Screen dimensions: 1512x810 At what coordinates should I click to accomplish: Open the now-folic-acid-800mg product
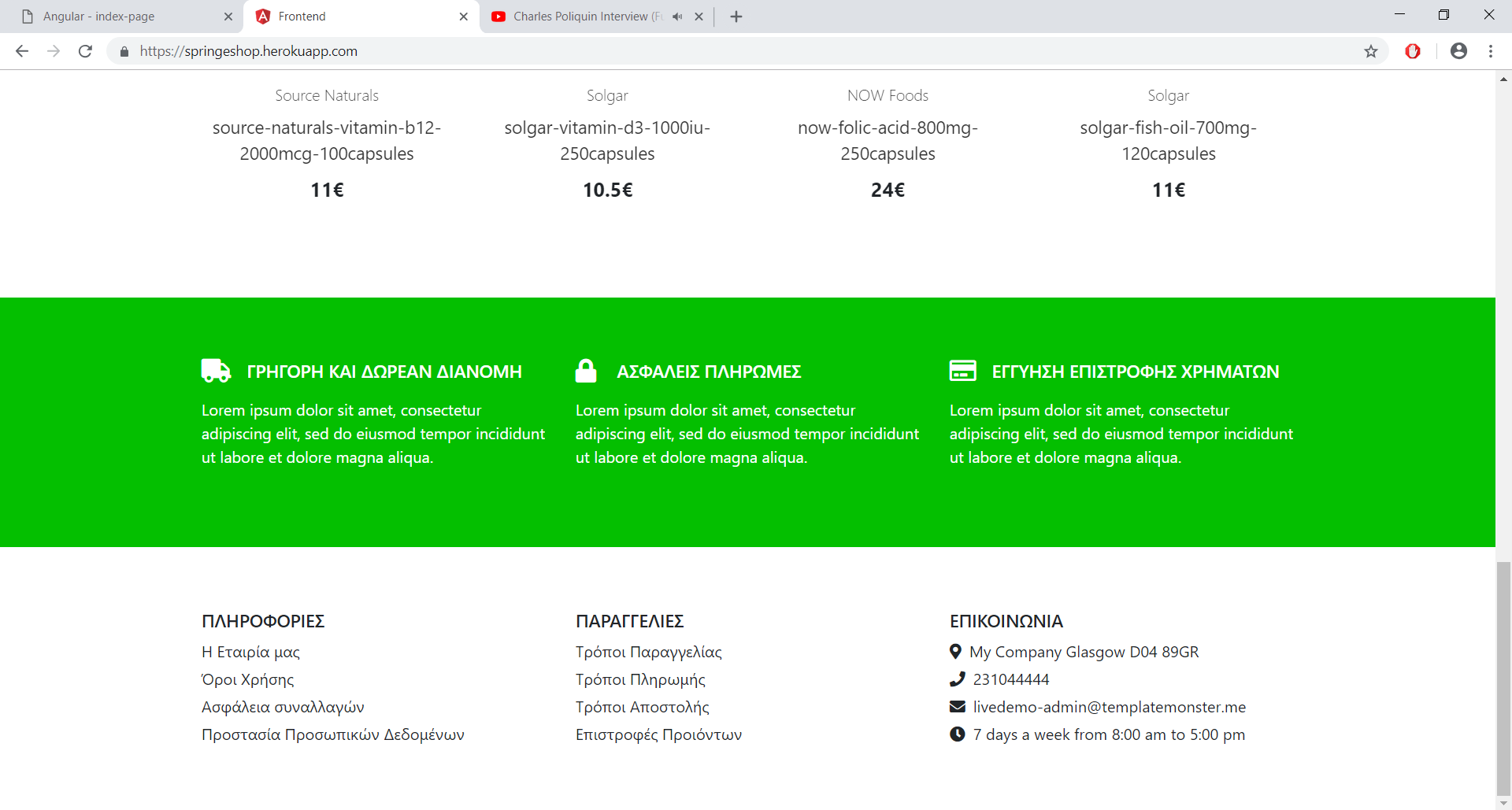pyautogui.click(x=888, y=141)
